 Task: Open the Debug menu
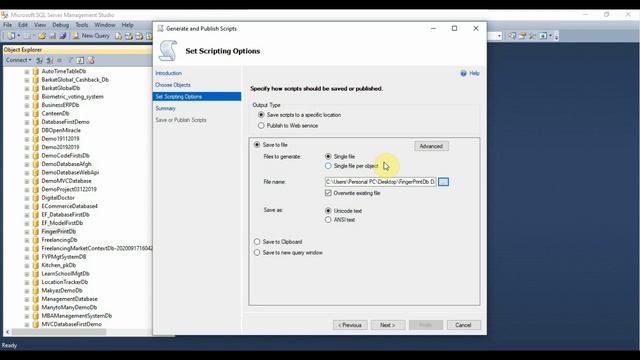tap(60, 25)
